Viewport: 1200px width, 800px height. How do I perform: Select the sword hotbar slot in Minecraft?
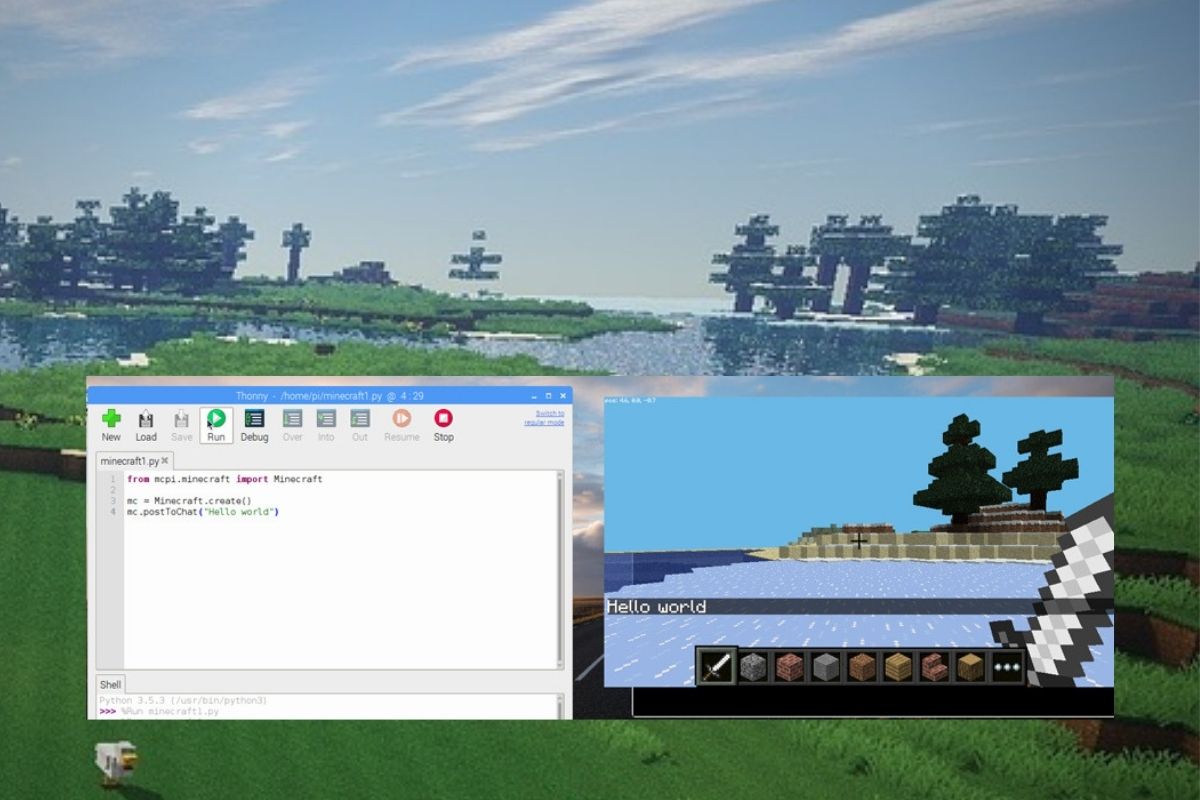pos(716,666)
